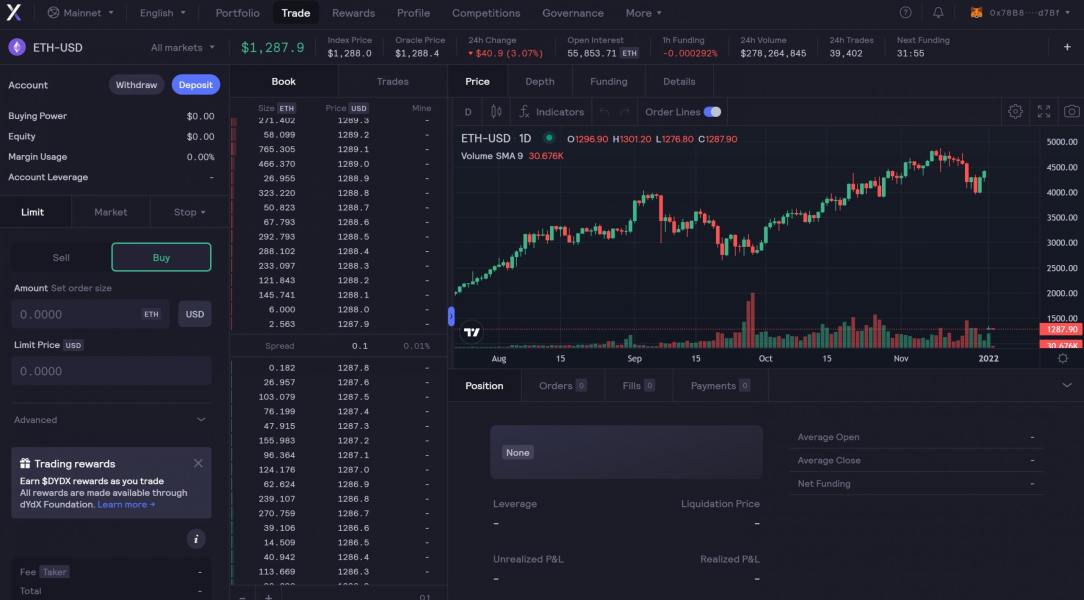Click the order book zoom in plus icon
The image size is (1084, 600).
point(268,597)
